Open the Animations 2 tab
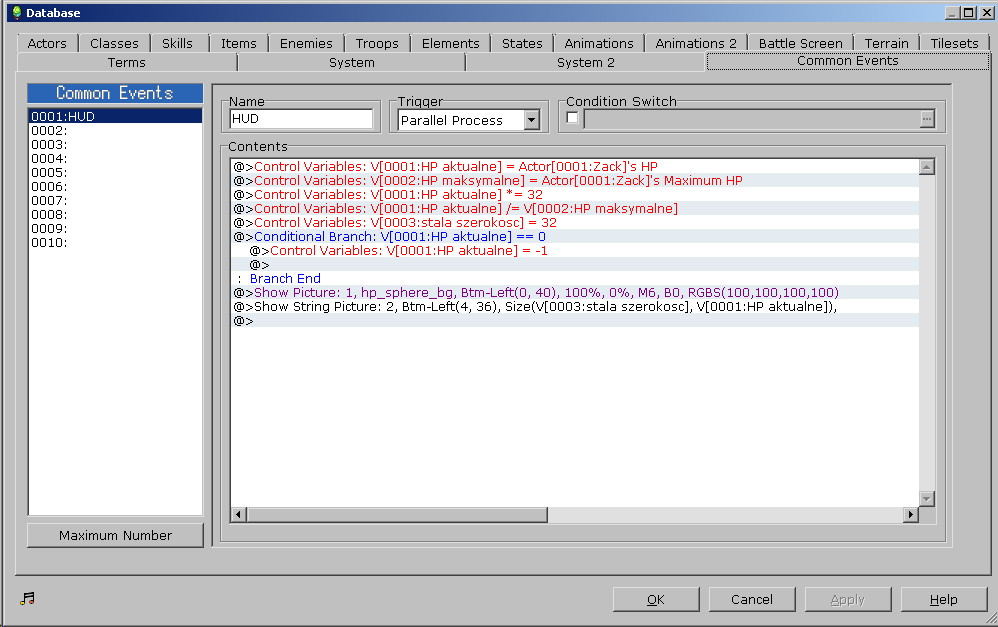 [696, 43]
